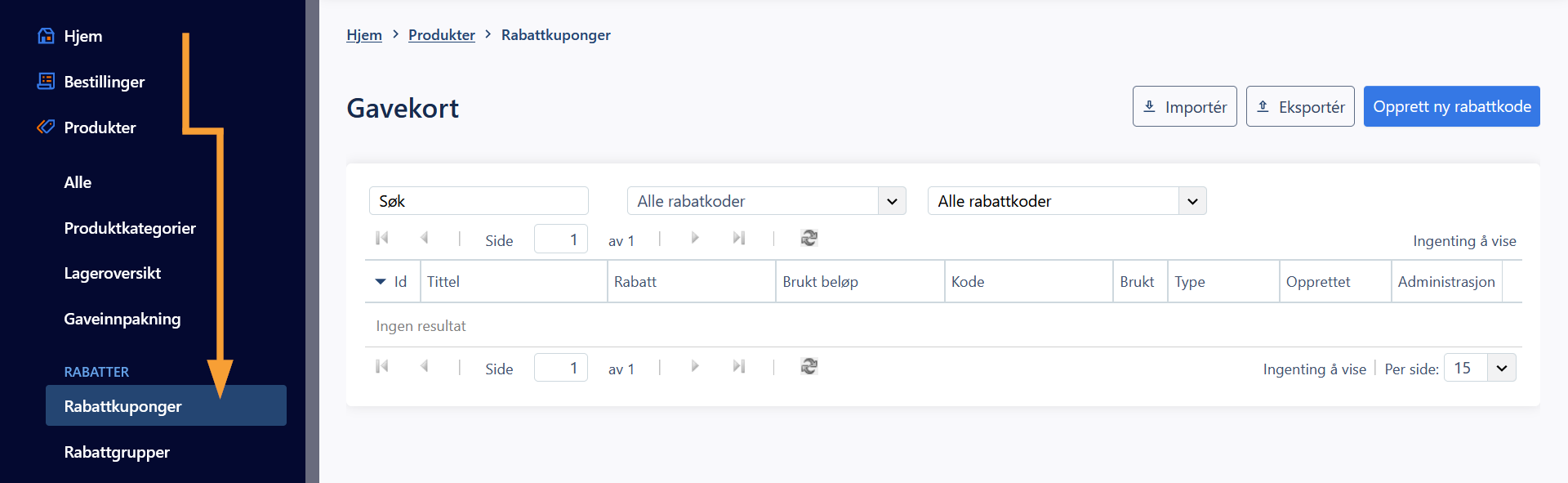Click the refresh icon in the top pagination bar
Screen dimensions: 1568x483
pos(809,238)
